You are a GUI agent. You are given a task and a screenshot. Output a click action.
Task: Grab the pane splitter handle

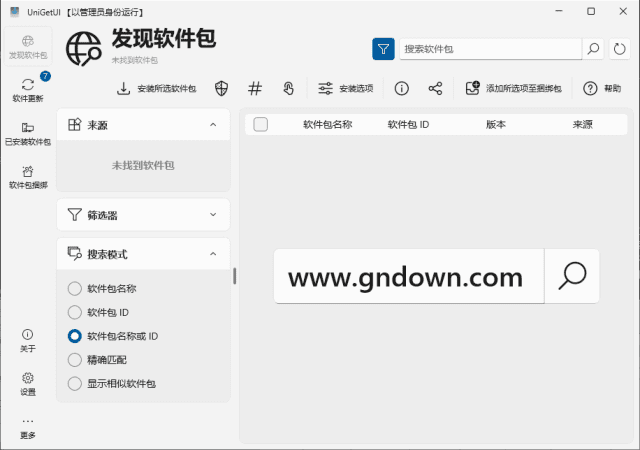tap(235, 276)
